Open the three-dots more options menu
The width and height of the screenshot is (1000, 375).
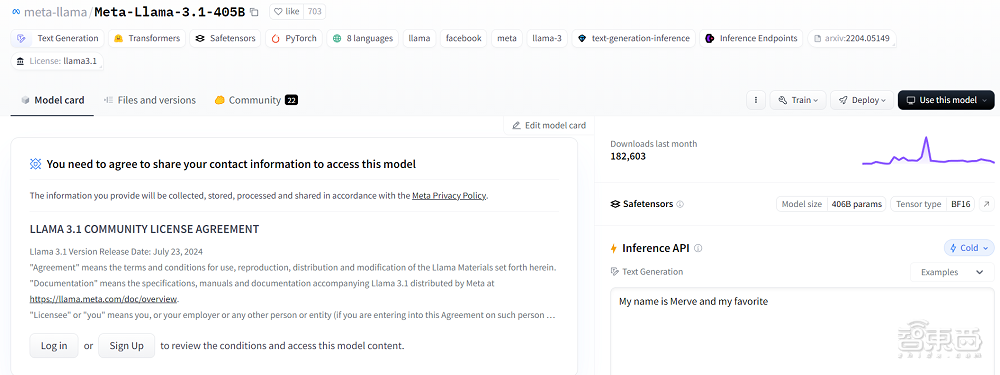click(756, 100)
